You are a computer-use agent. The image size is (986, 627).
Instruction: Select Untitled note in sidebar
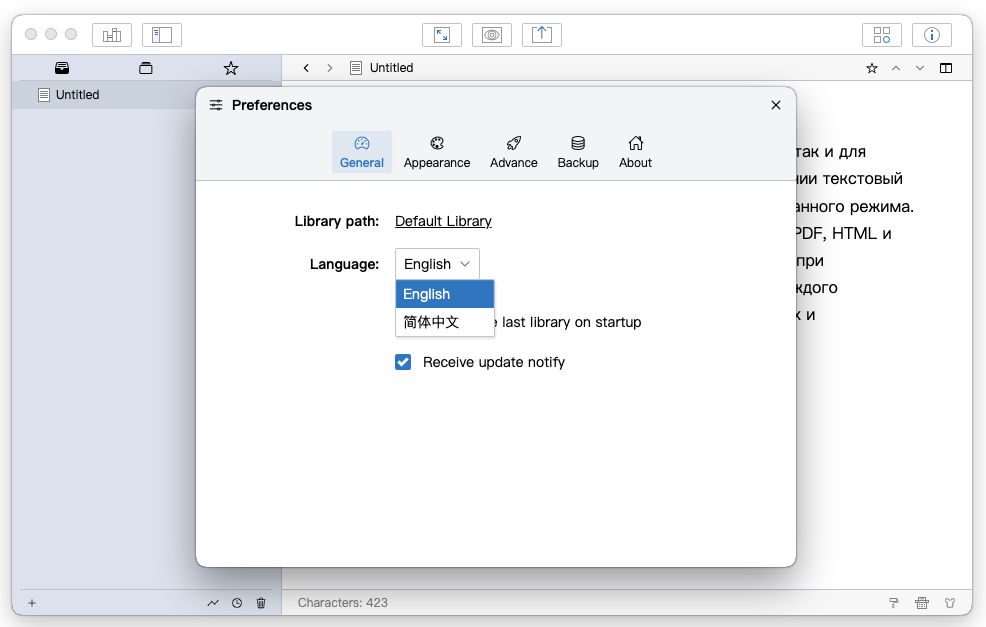click(77, 95)
